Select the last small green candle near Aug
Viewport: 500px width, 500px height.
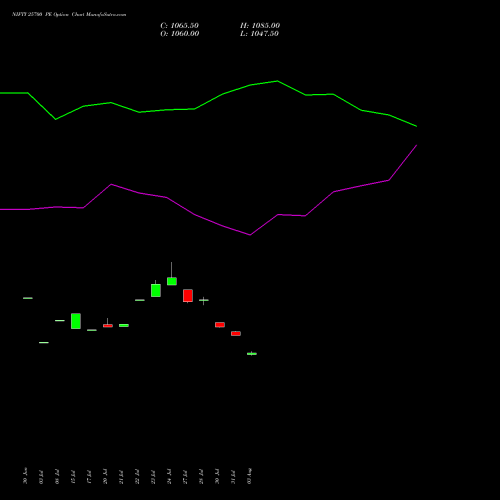tap(252, 354)
